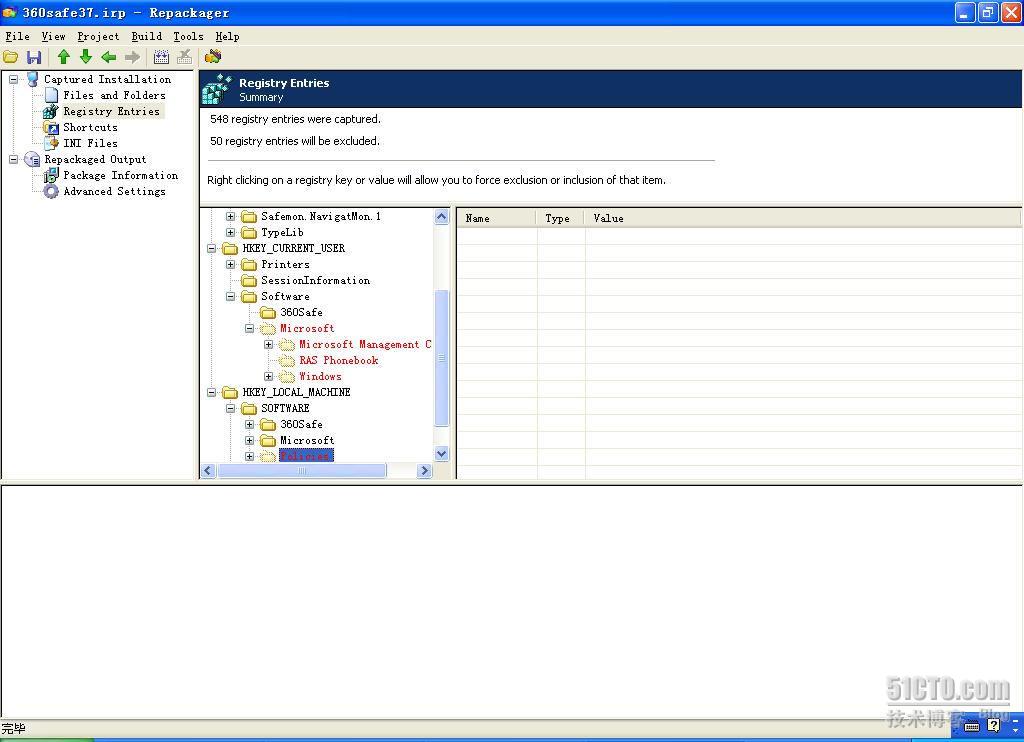Click the Build package icon in toolbar
Viewport: 1024px width, 742px height.
(x=161, y=57)
